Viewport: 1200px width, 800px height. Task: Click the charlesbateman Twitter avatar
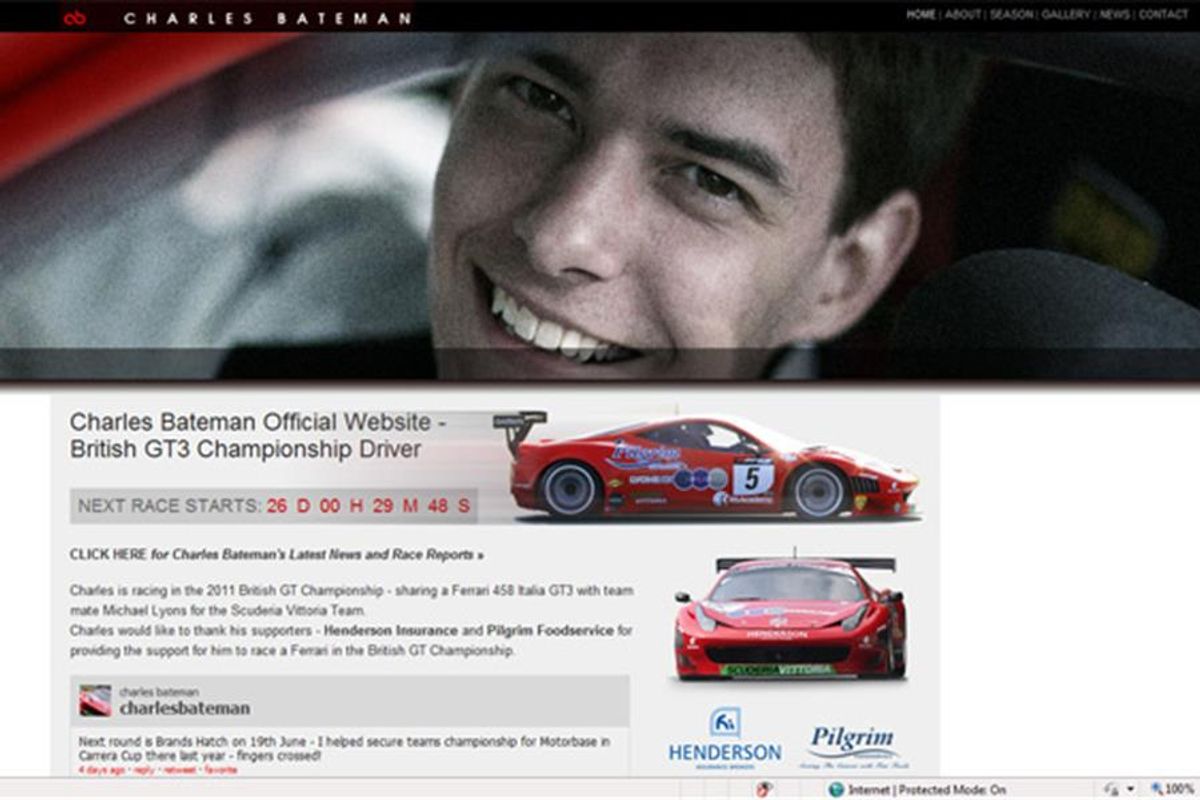point(95,701)
